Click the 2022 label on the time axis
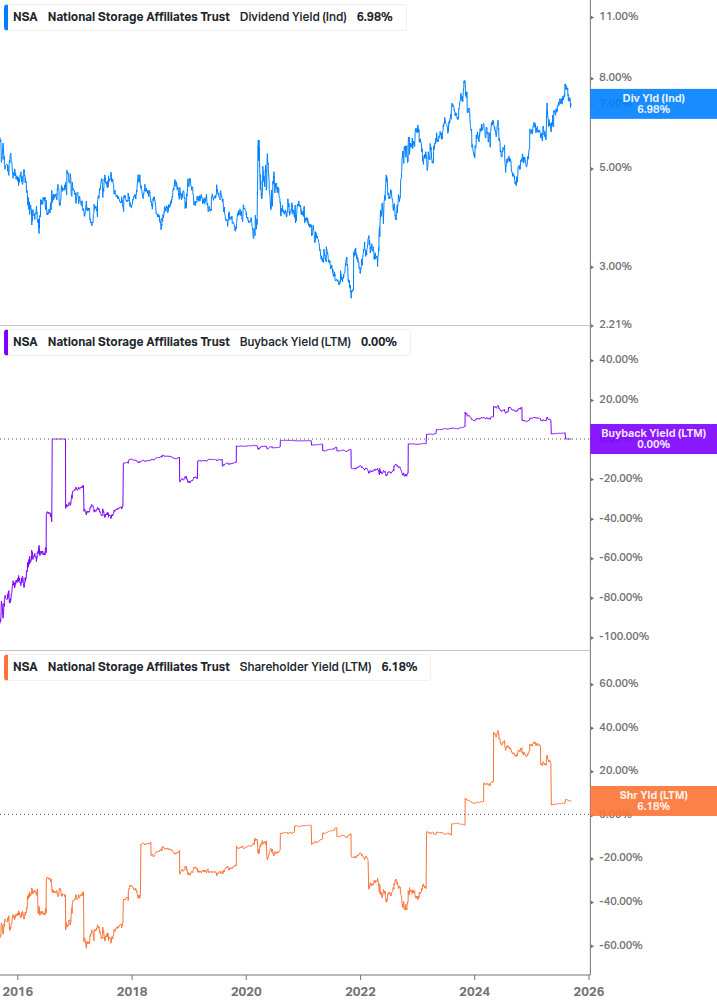The image size is (717, 1005). (x=360, y=992)
